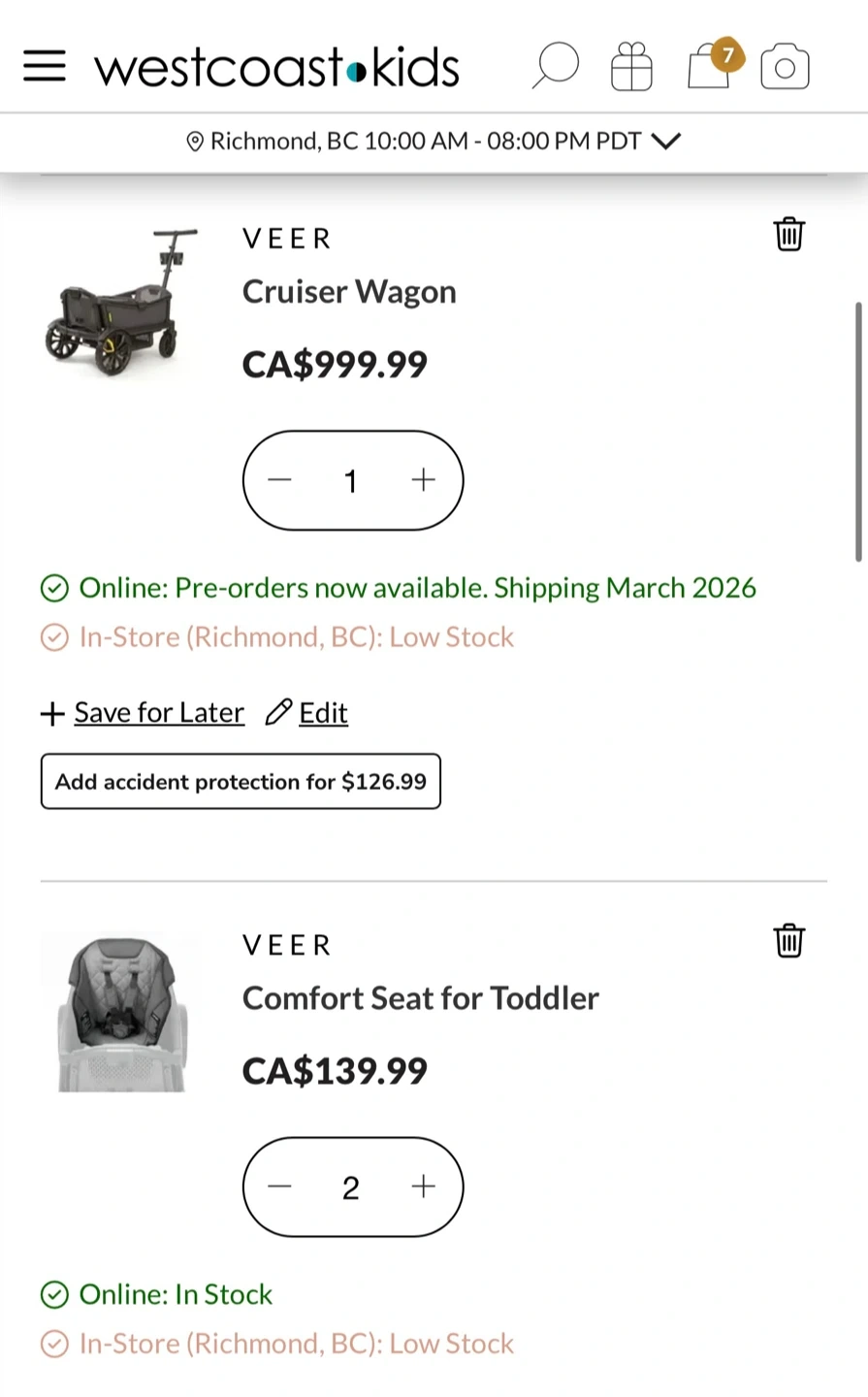The width and height of the screenshot is (868, 1397).
Task: Click Save for Later link
Action: (159, 713)
